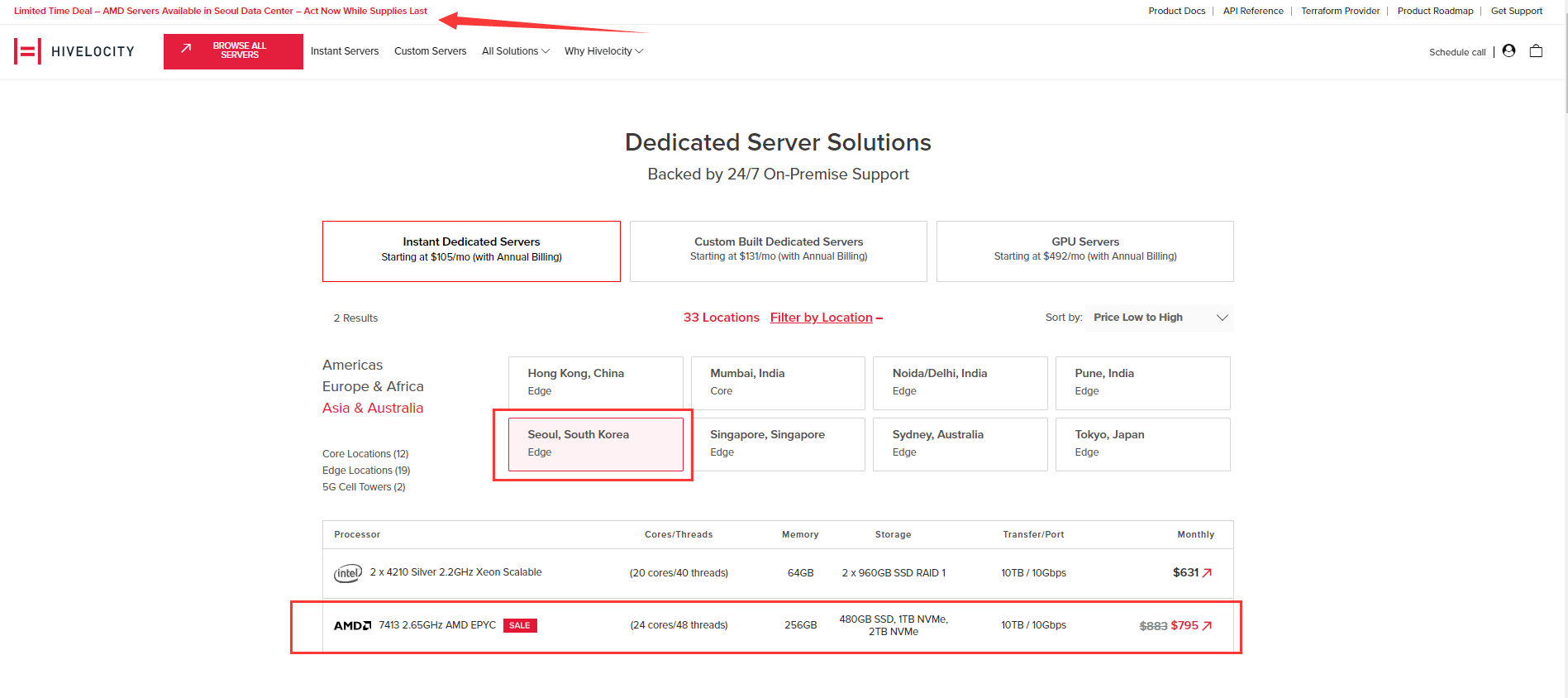Choose the Pune, India location
This screenshot has width=1568, height=698.
1143,383
